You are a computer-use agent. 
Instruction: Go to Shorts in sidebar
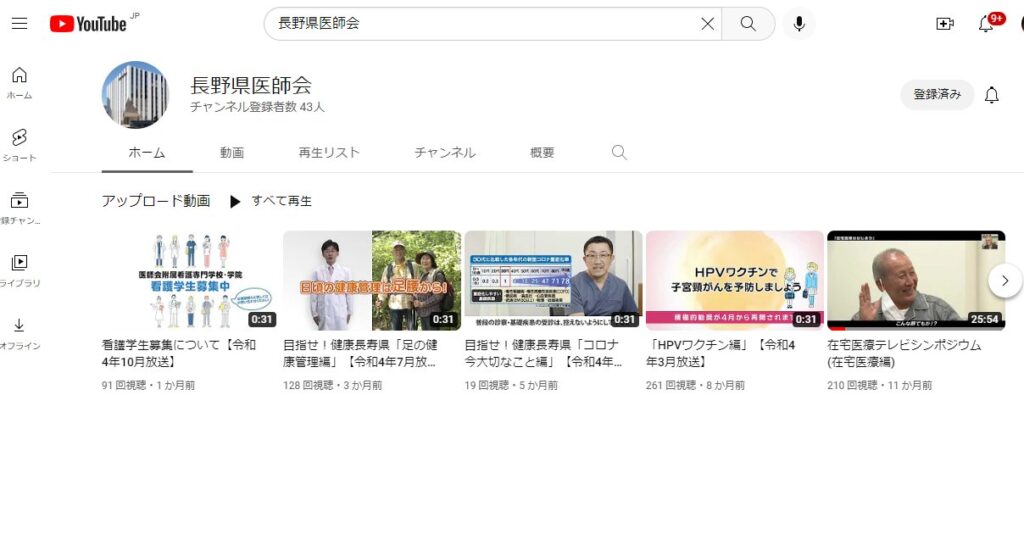click(x=19, y=145)
